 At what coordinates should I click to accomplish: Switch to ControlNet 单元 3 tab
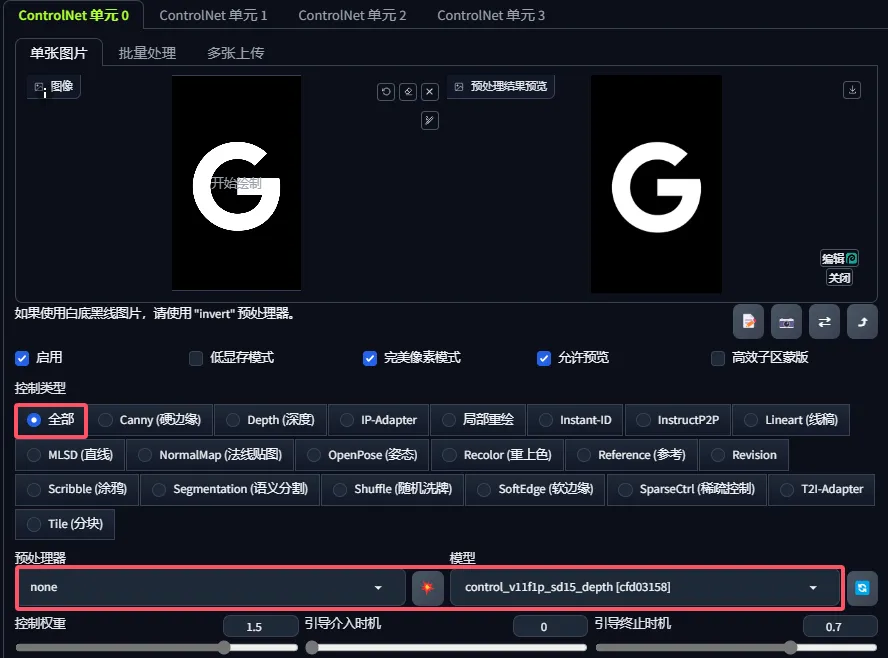point(491,15)
